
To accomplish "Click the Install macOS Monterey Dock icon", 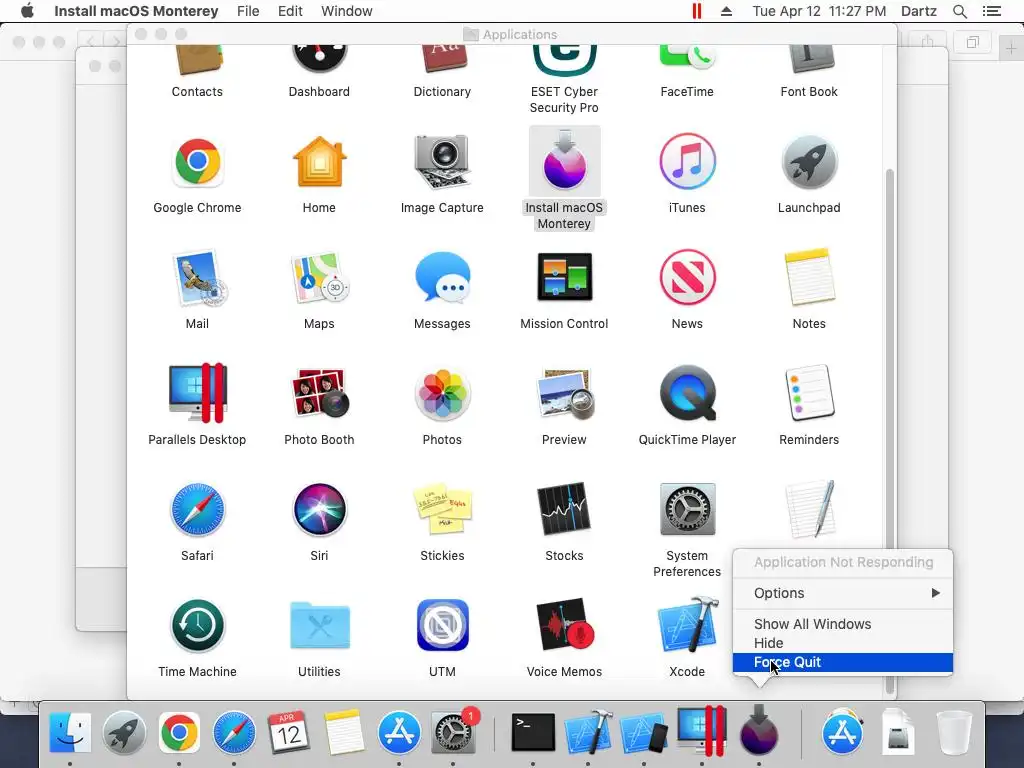I will (x=758, y=730).
